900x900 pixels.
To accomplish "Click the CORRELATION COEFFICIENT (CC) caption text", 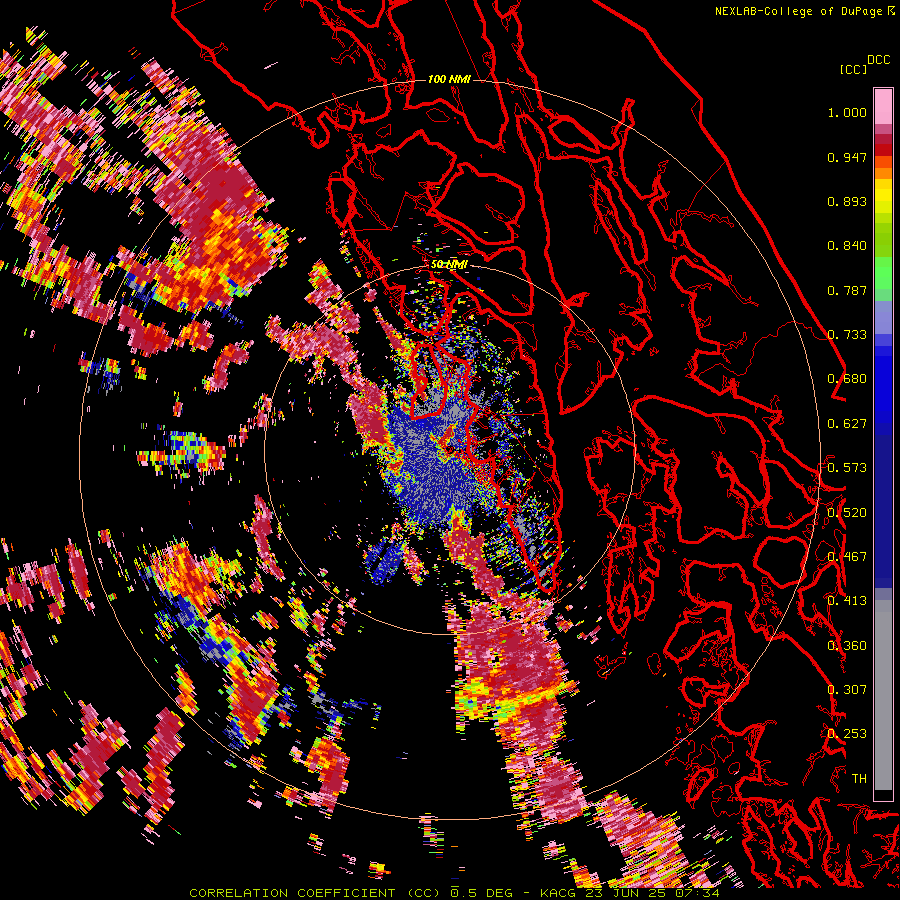I will point(315,893).
